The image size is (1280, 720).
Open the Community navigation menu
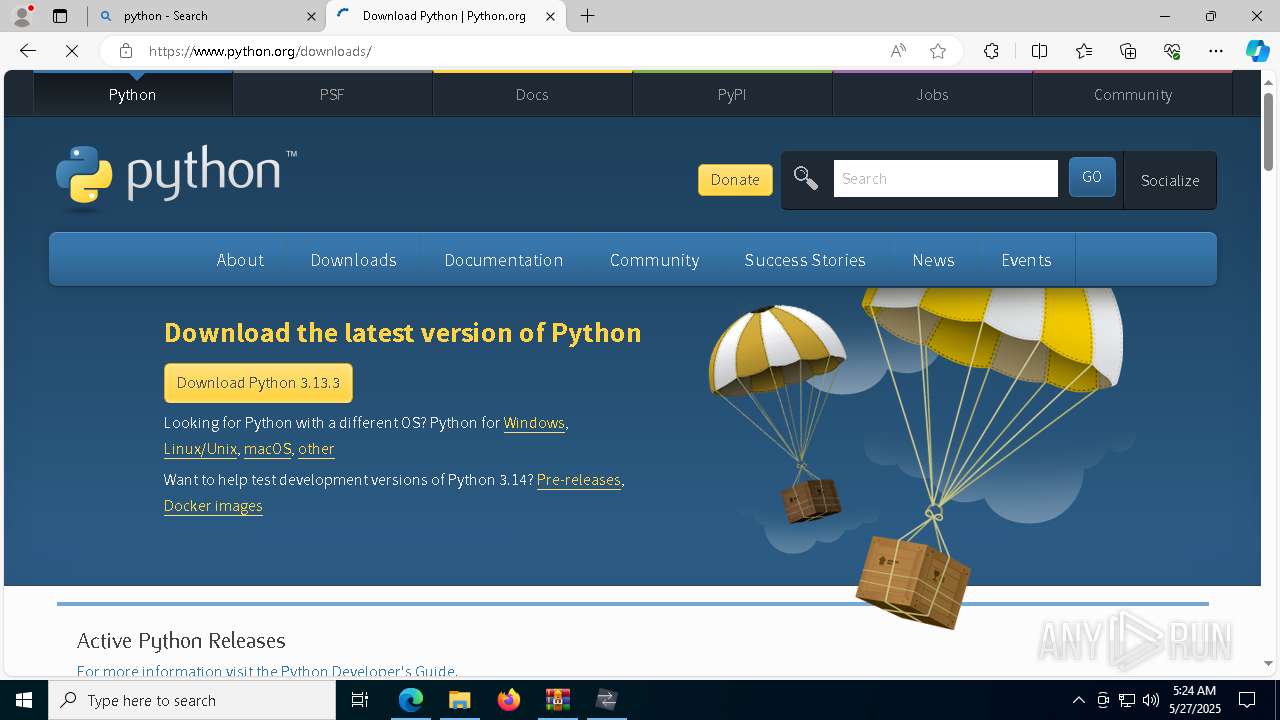pos(655,260)
